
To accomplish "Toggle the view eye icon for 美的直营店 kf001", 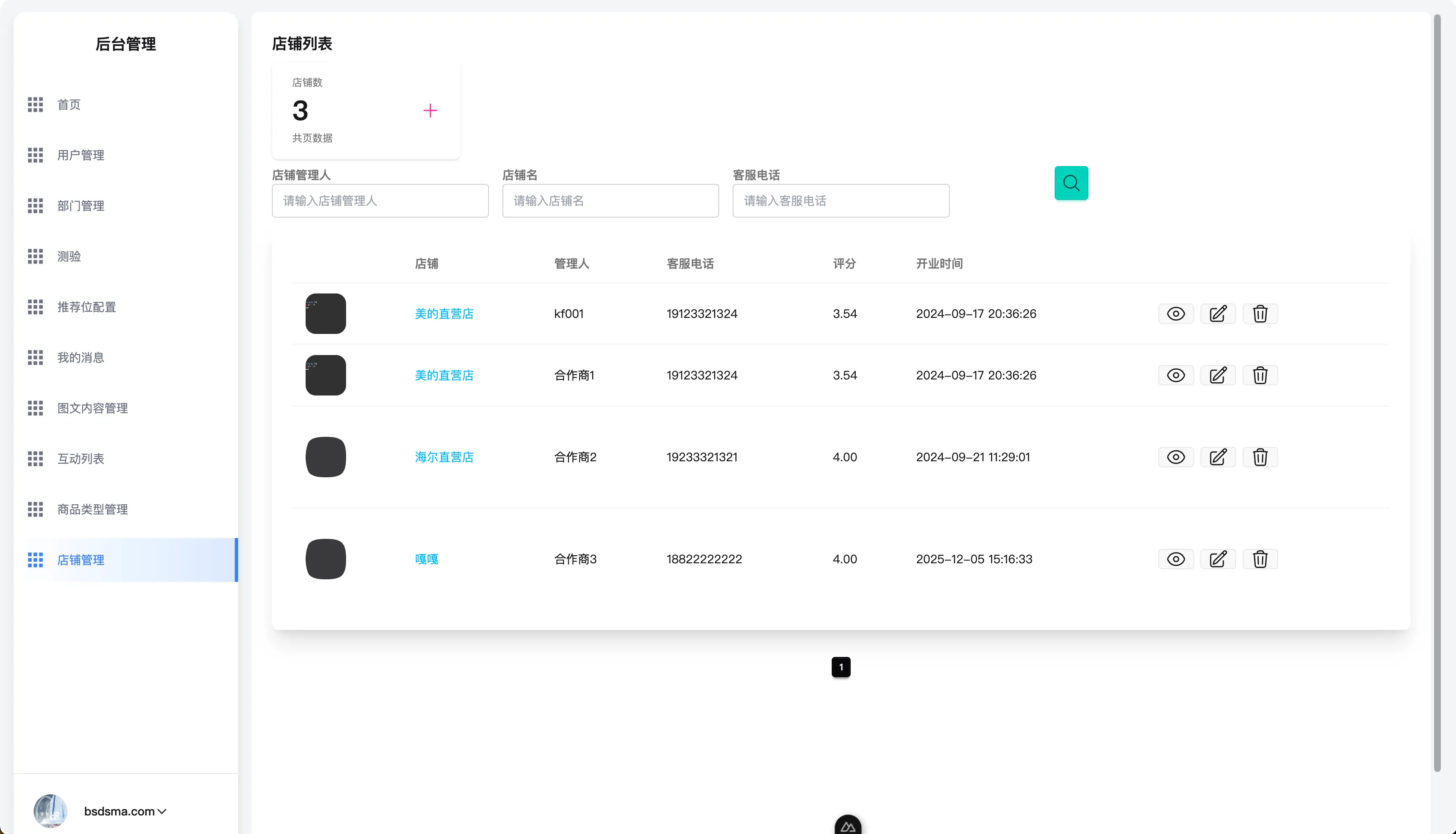I will click(1175, 313).
